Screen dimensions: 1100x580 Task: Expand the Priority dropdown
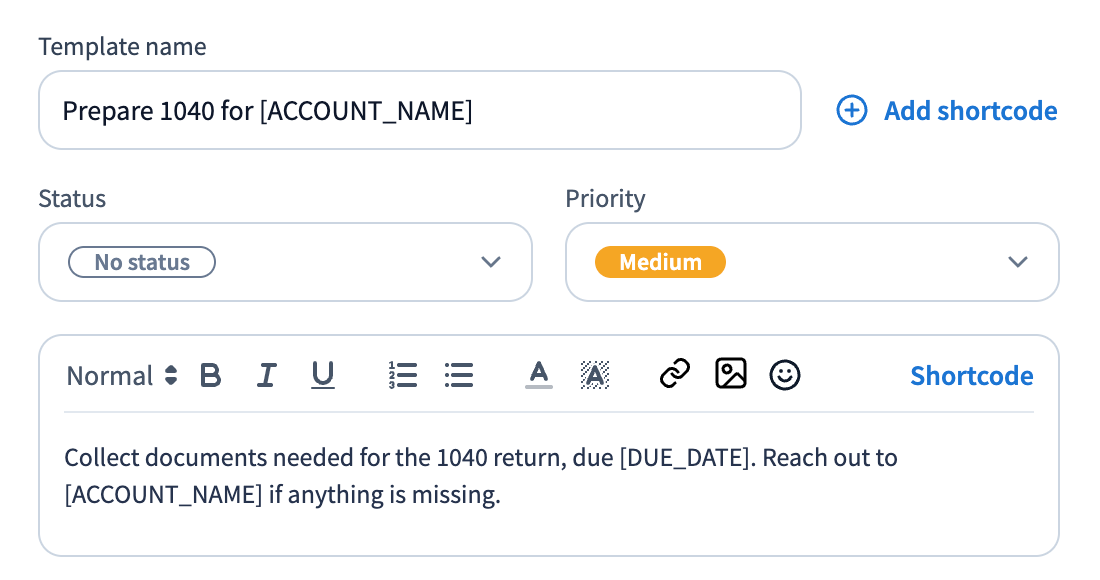(x=812, y=262)
